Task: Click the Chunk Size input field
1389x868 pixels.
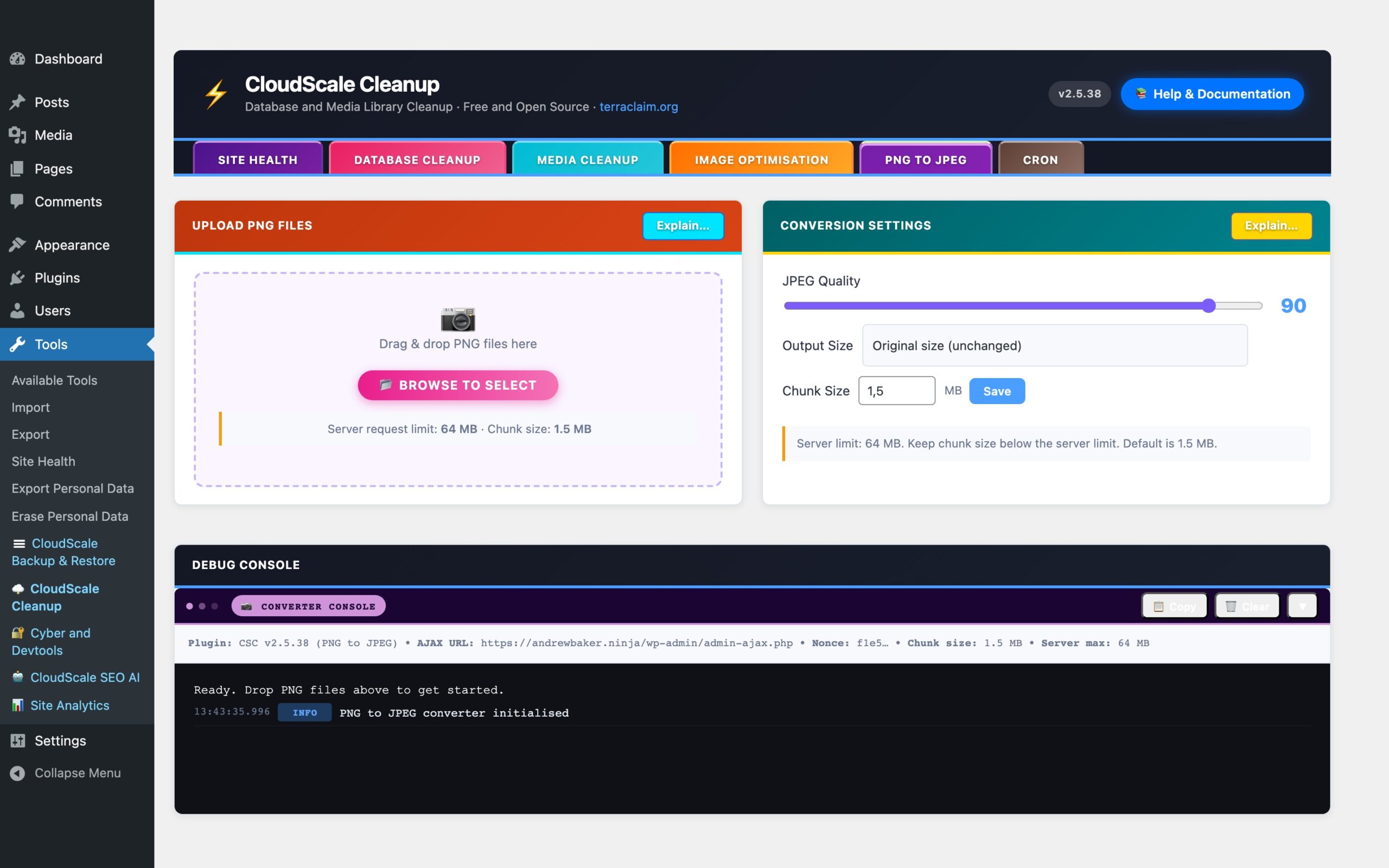Action: coord(896,391)
